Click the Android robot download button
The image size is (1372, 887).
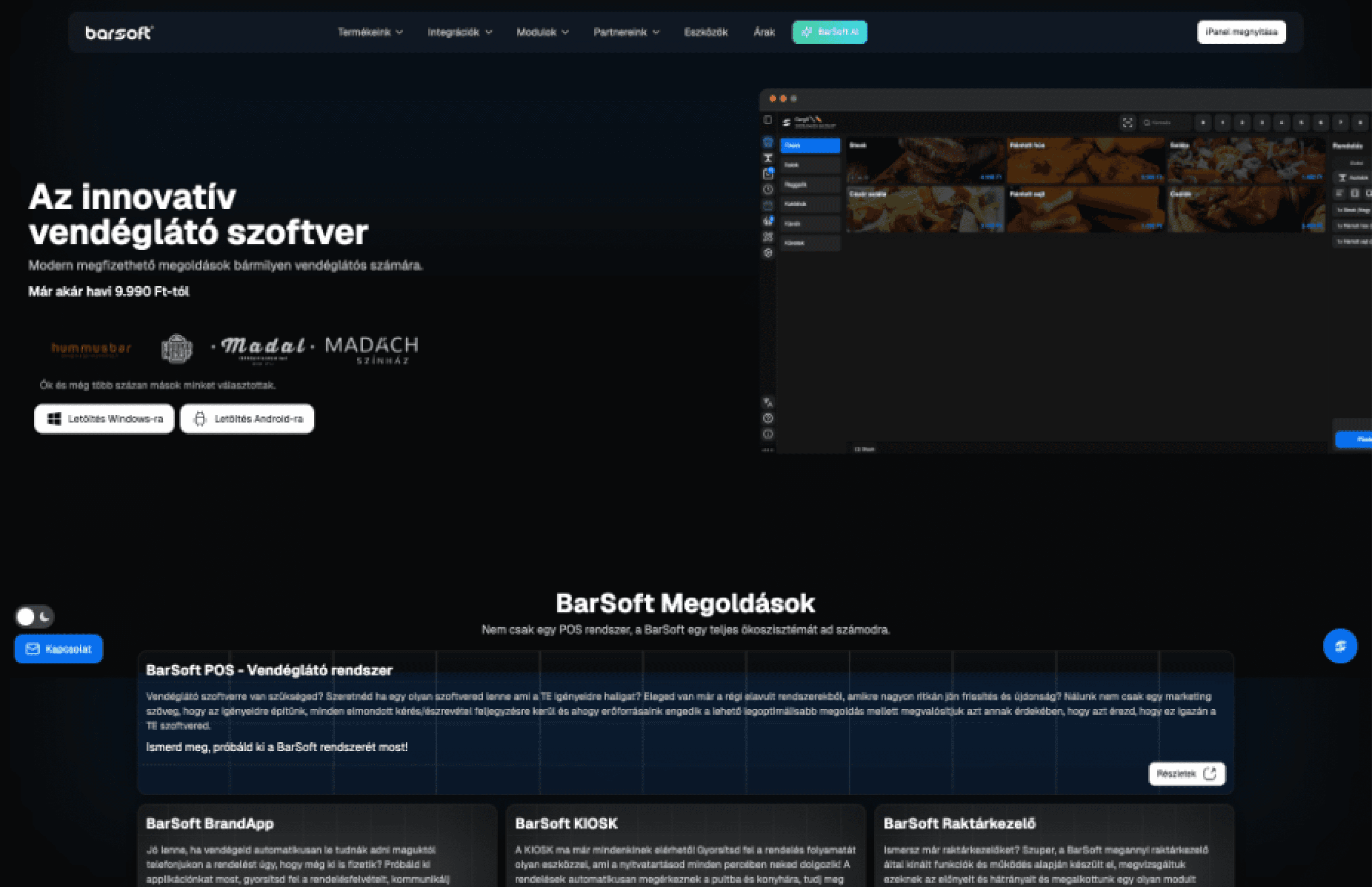[x=247, y=419]
